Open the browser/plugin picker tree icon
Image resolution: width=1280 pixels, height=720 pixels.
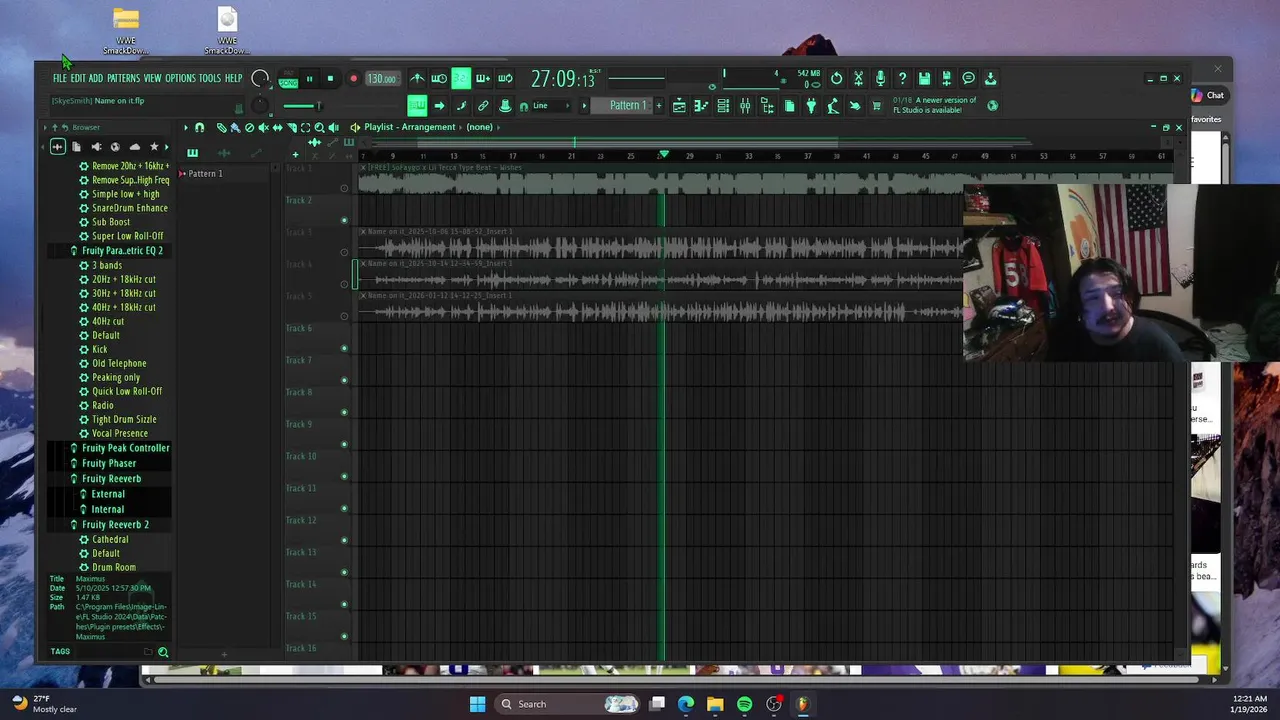tap(767, 106)
